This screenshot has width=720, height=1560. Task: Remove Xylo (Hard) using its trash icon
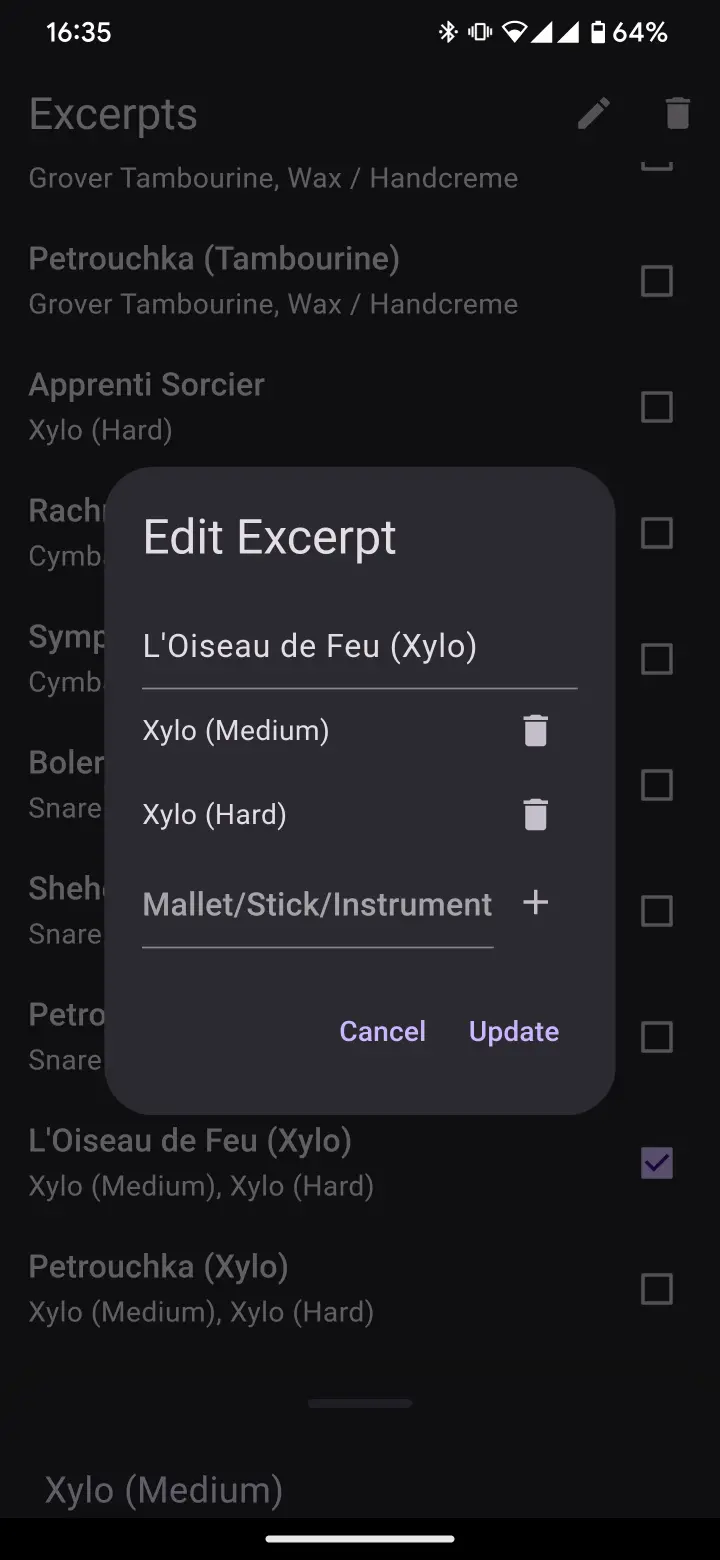(536, 815)
